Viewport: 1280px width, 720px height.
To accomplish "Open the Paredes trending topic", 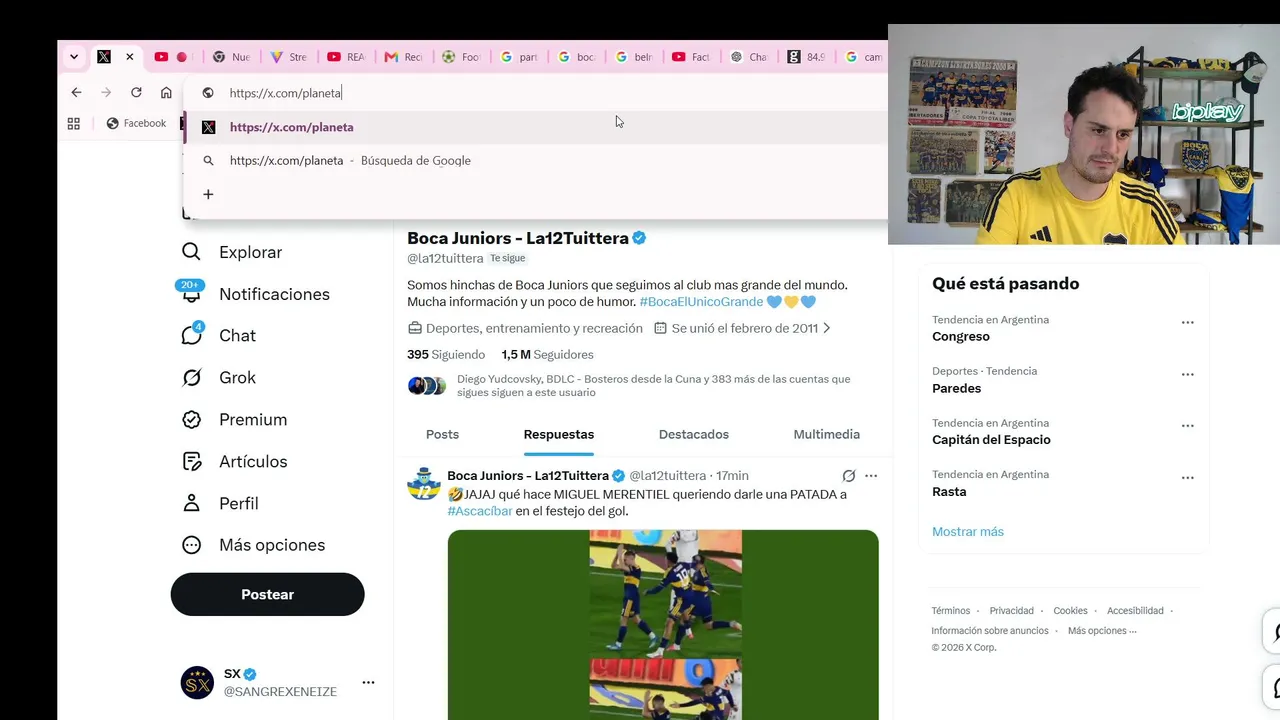I will pos(957,388).
